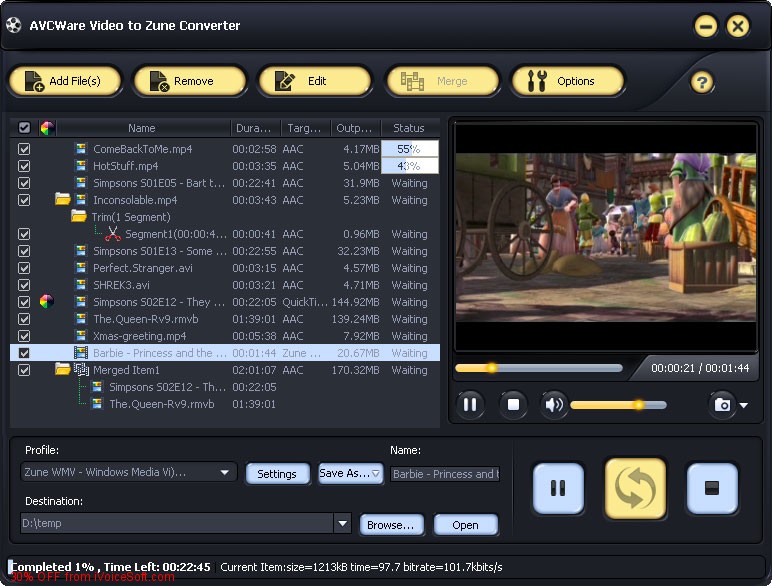Click the file icon of SHREK3.avi
Viewport: 772px width, 586px height.
point(81,285)
